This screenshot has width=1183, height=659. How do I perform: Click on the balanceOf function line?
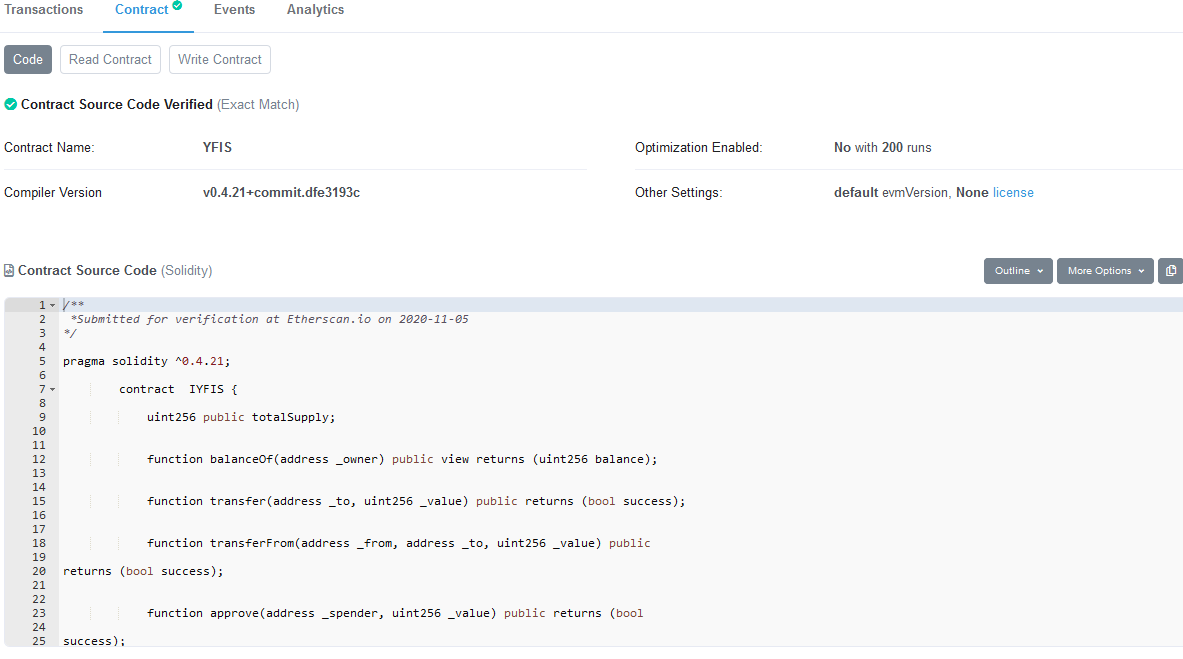400,459
